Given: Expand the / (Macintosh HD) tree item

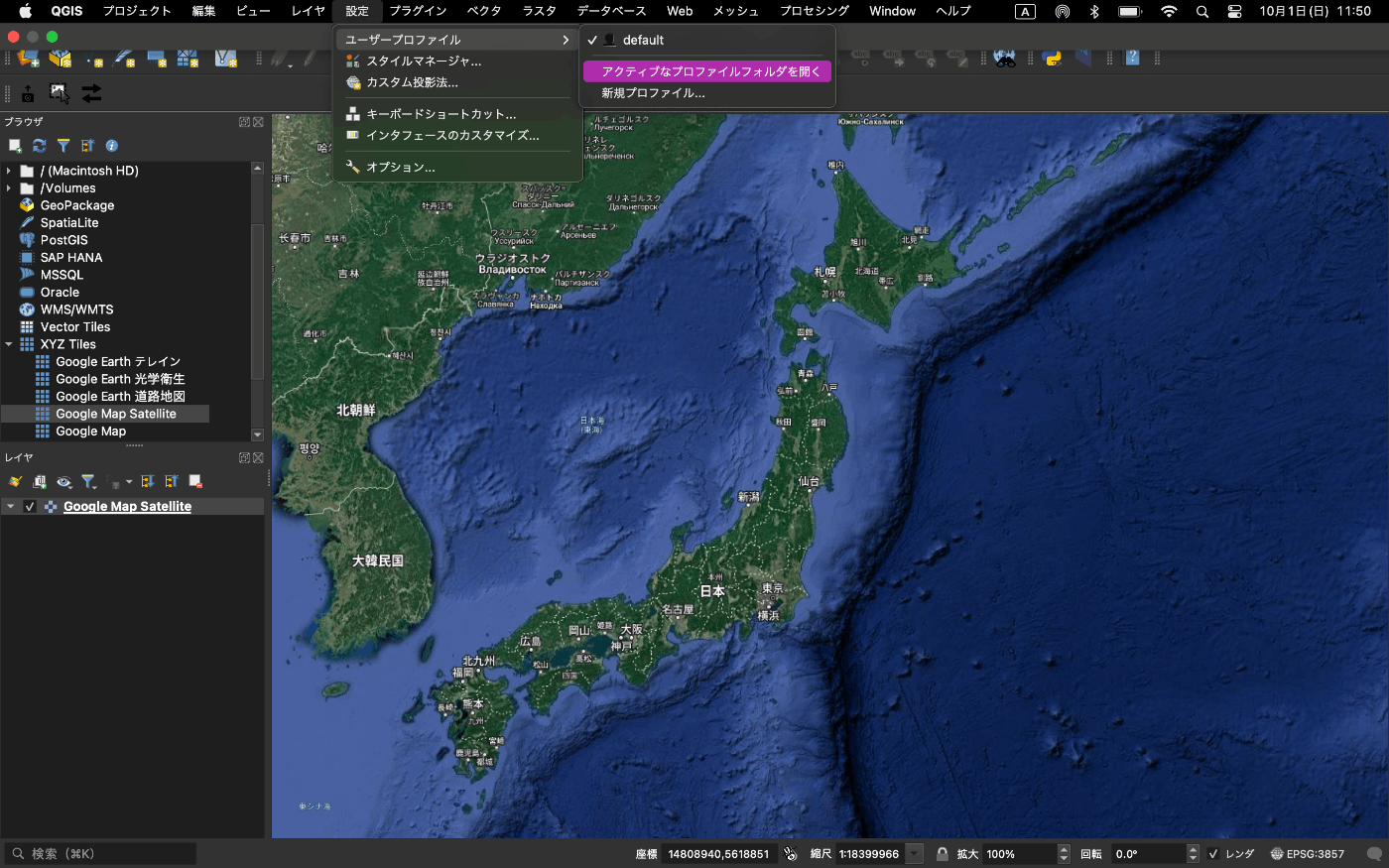Looking at the screenshot, I should (9, 171).
